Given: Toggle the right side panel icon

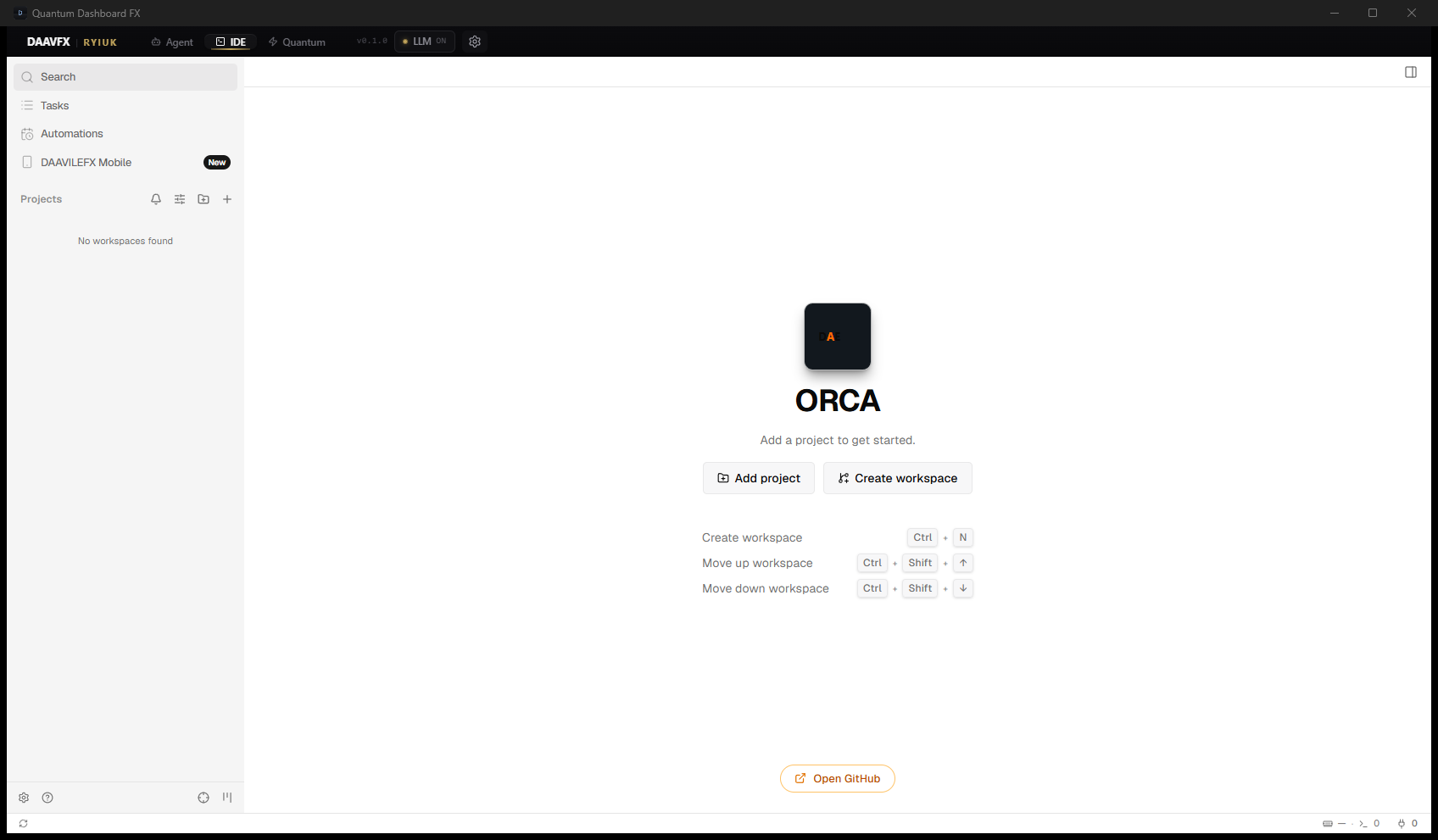Looking at the screenshot, I should [x=1411, y=72].
